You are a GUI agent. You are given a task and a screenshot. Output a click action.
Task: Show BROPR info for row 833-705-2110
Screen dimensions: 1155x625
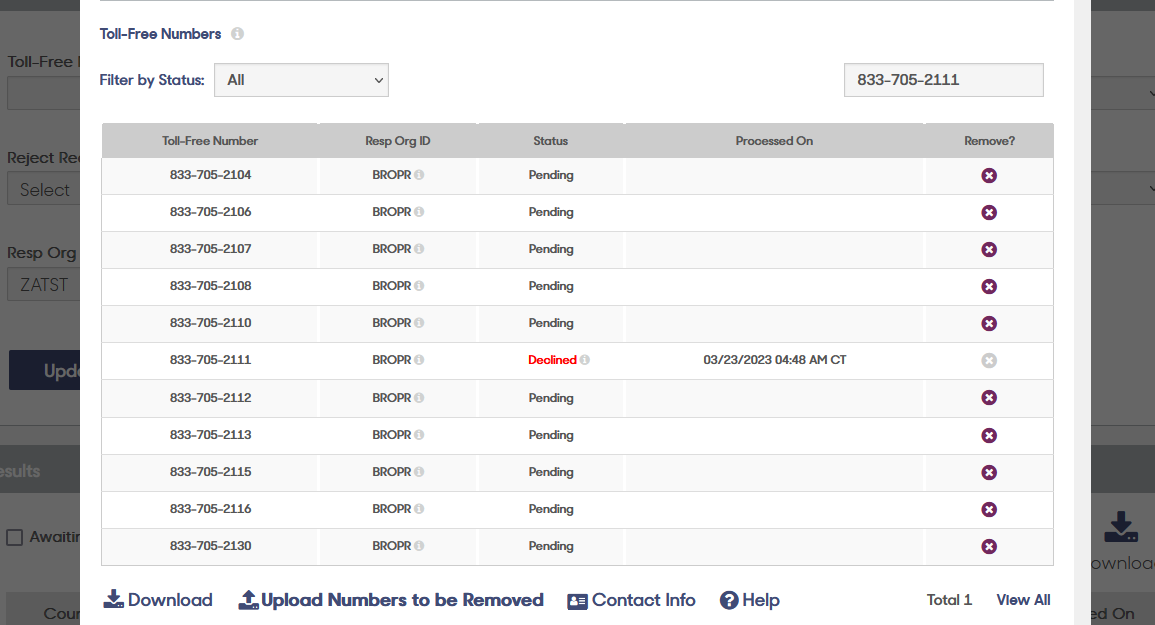[419, 323]
